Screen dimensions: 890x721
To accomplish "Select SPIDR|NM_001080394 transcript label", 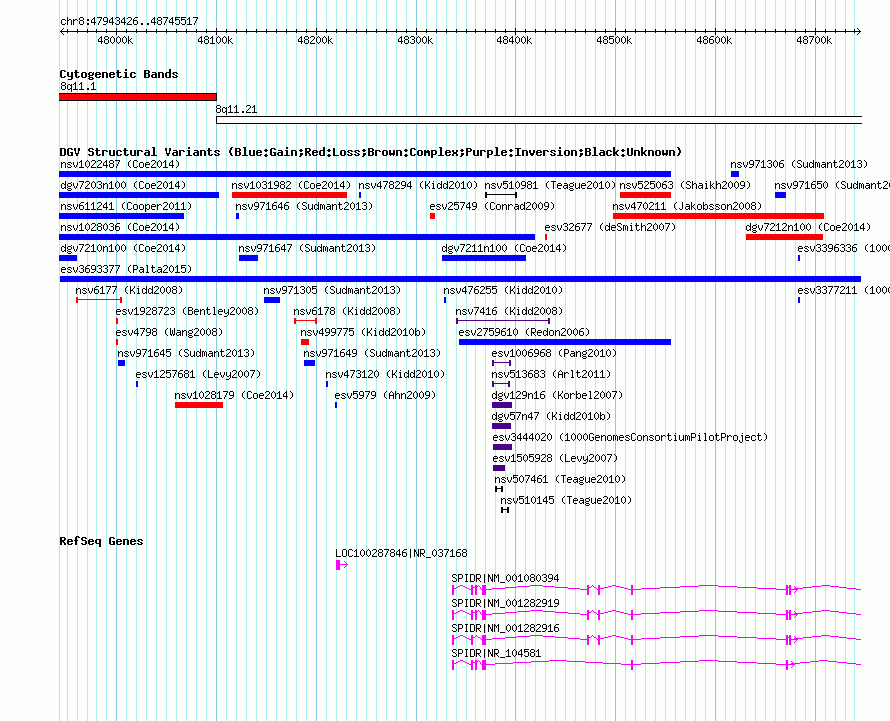I will (x=505, y=578).
